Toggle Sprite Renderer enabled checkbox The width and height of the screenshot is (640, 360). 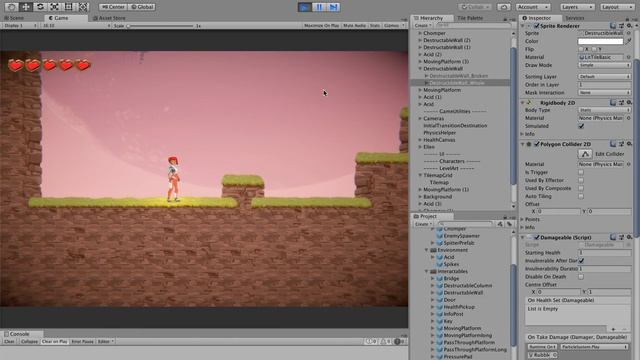(x=537, y=26)
